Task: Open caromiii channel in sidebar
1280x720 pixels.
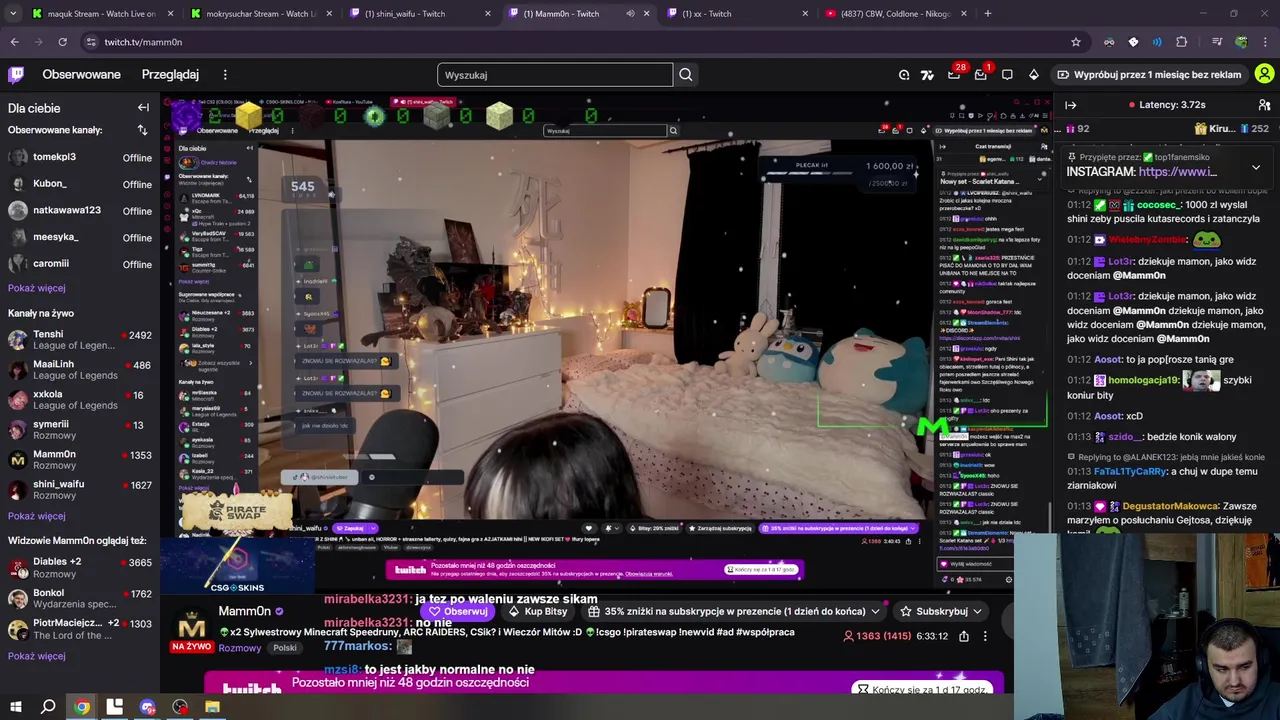Action: coord(80,264)
